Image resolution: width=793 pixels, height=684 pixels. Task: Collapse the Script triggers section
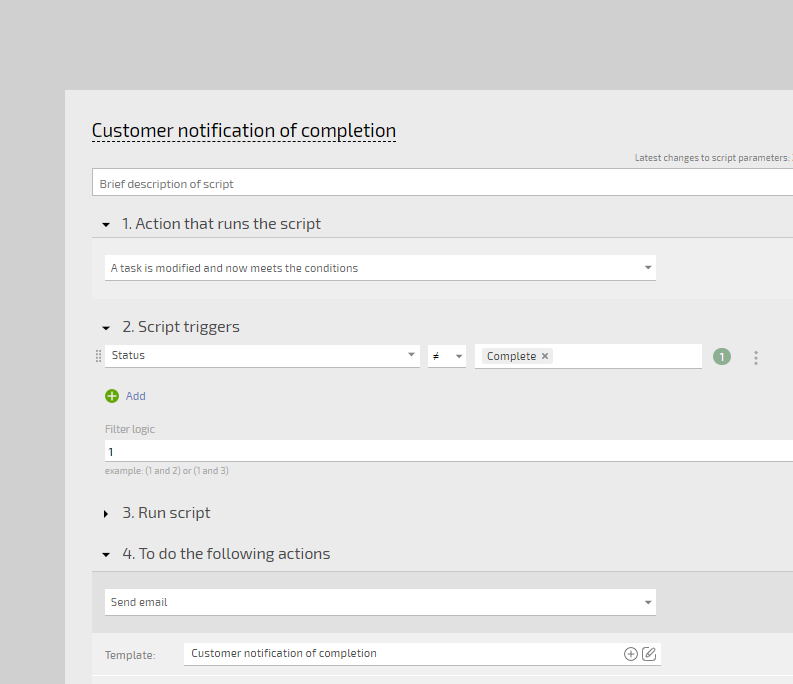click(106, 327)
